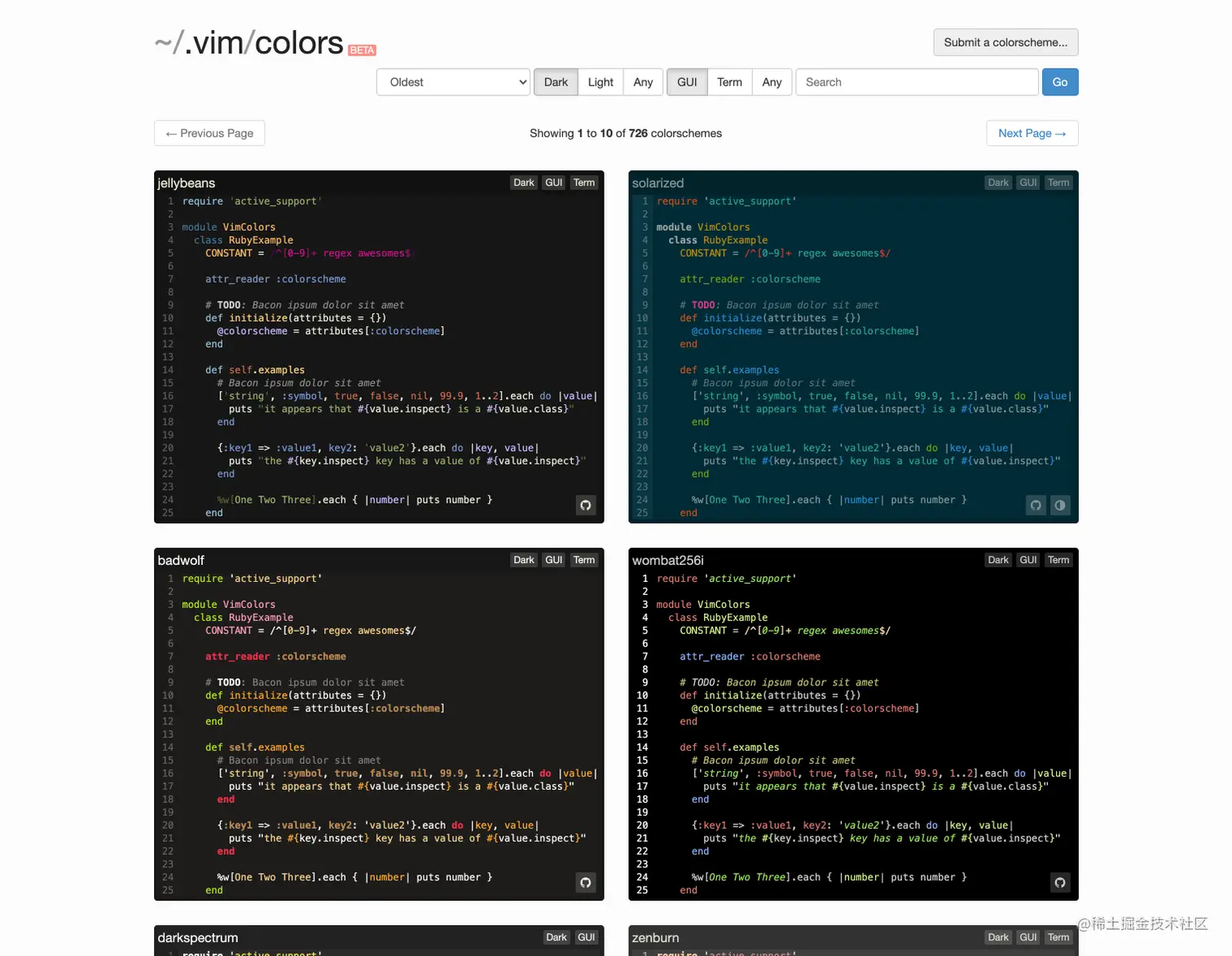Click GUI tag on solarized card
The image size is (1232, 956).
coord(1028,183)
